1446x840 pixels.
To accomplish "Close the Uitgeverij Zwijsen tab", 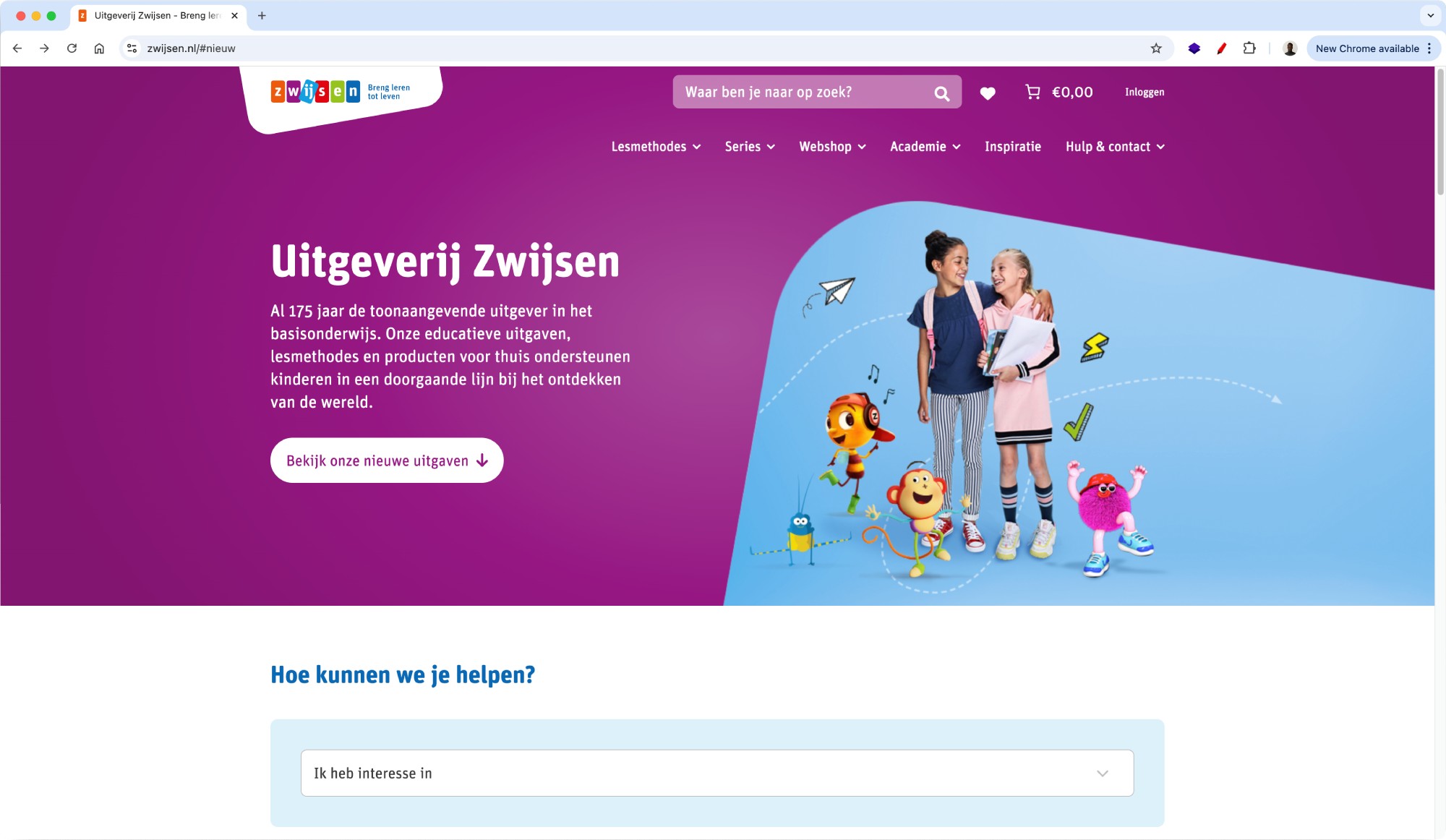I will point(234,15).
